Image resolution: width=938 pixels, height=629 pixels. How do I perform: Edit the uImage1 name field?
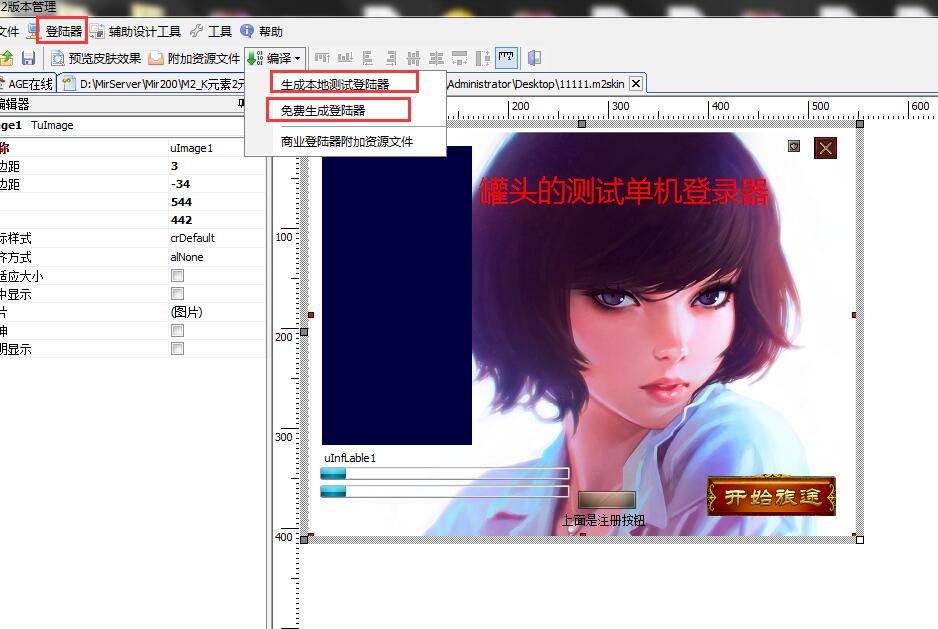[x=216, y=148]
